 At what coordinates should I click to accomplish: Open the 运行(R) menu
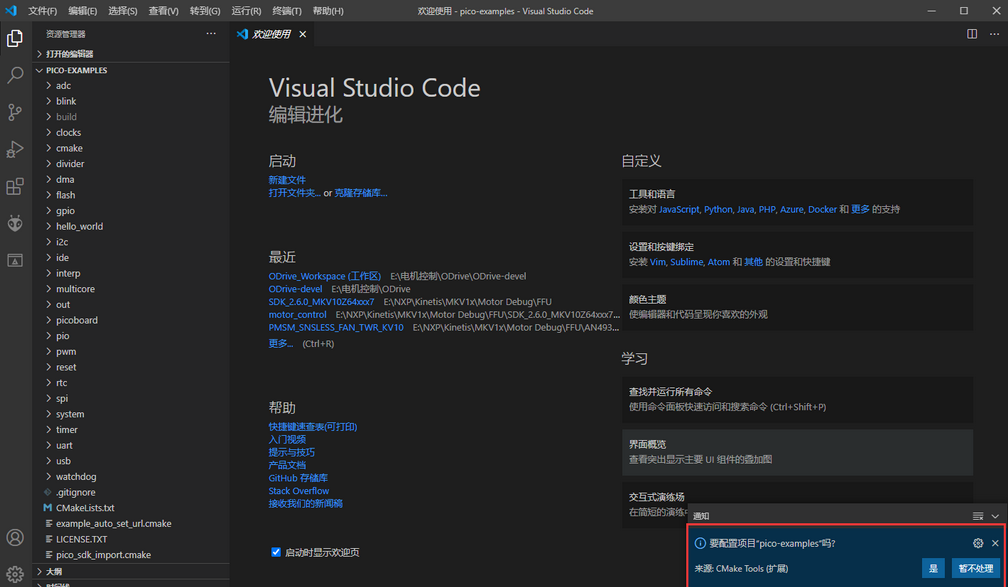point(246,11)
